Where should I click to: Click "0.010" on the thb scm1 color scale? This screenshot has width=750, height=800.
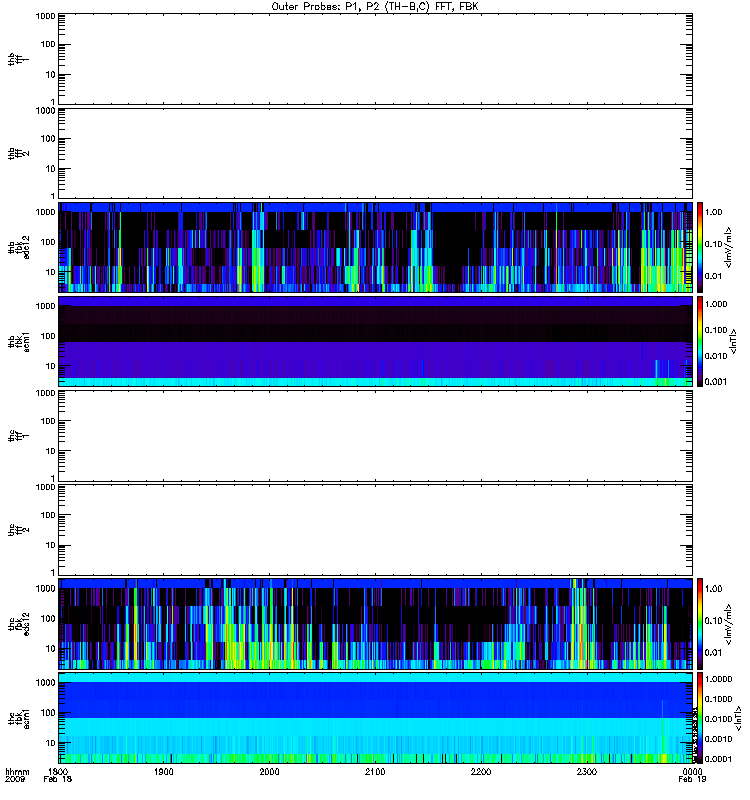716,356
